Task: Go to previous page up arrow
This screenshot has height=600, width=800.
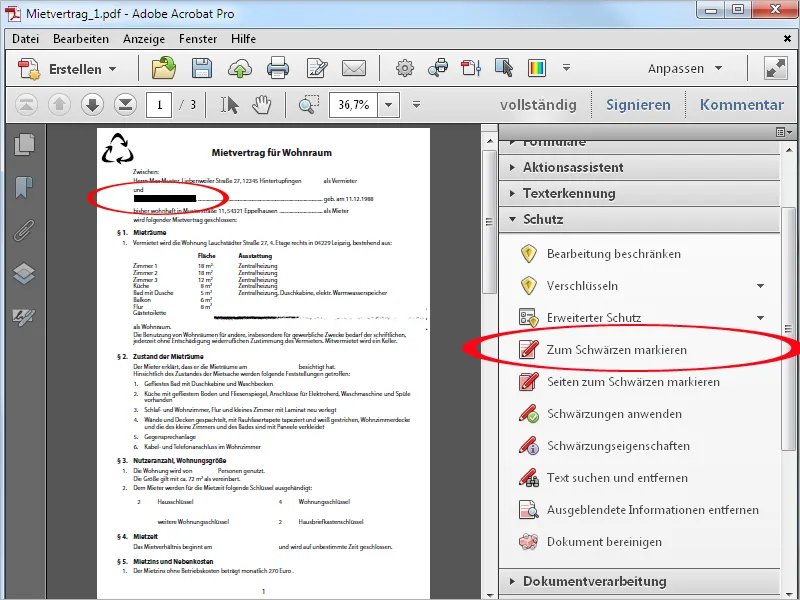Action: tap(59, 105)
